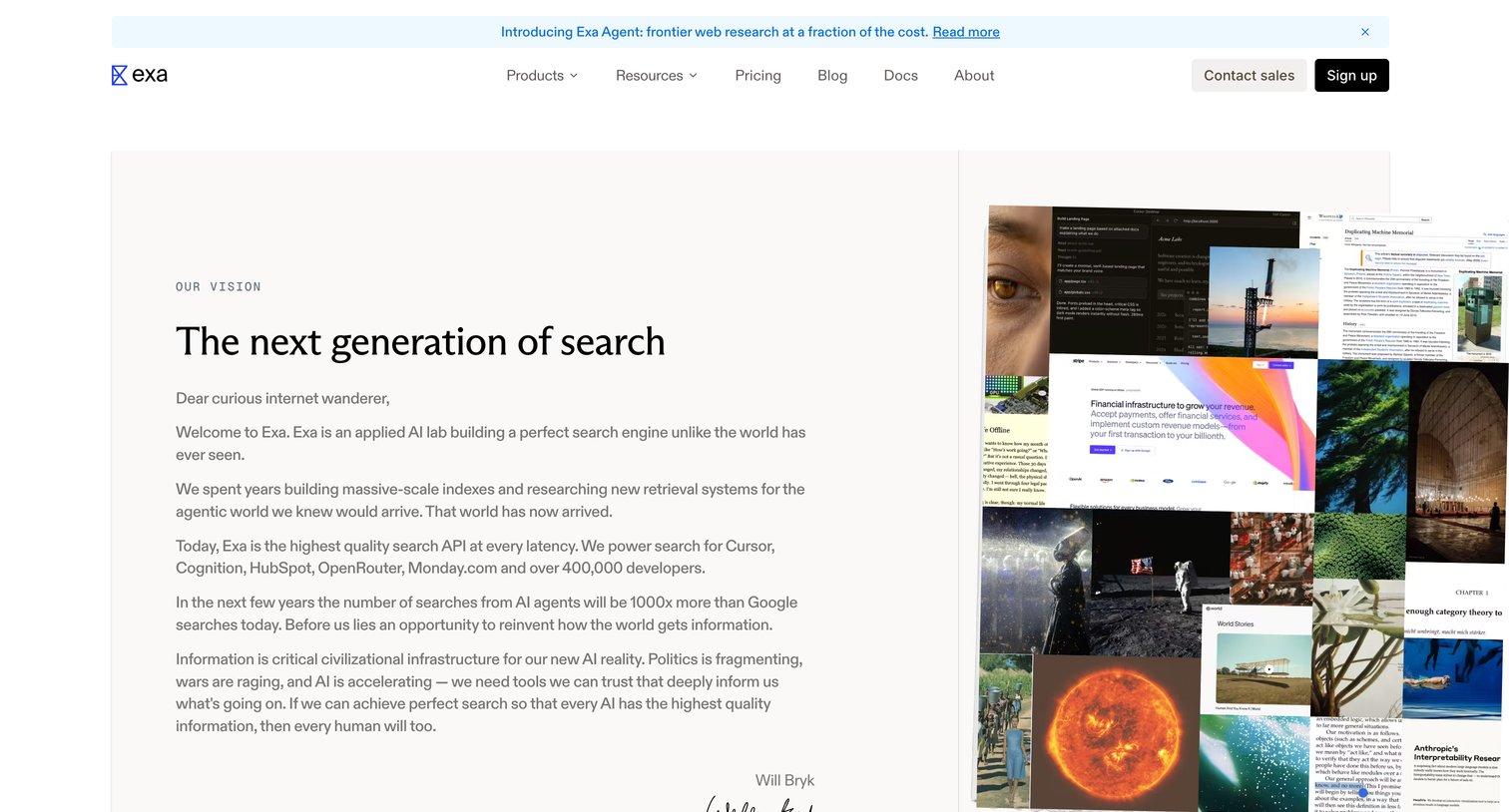Select the dark code editor screenshot

[x=1130, y=281]
